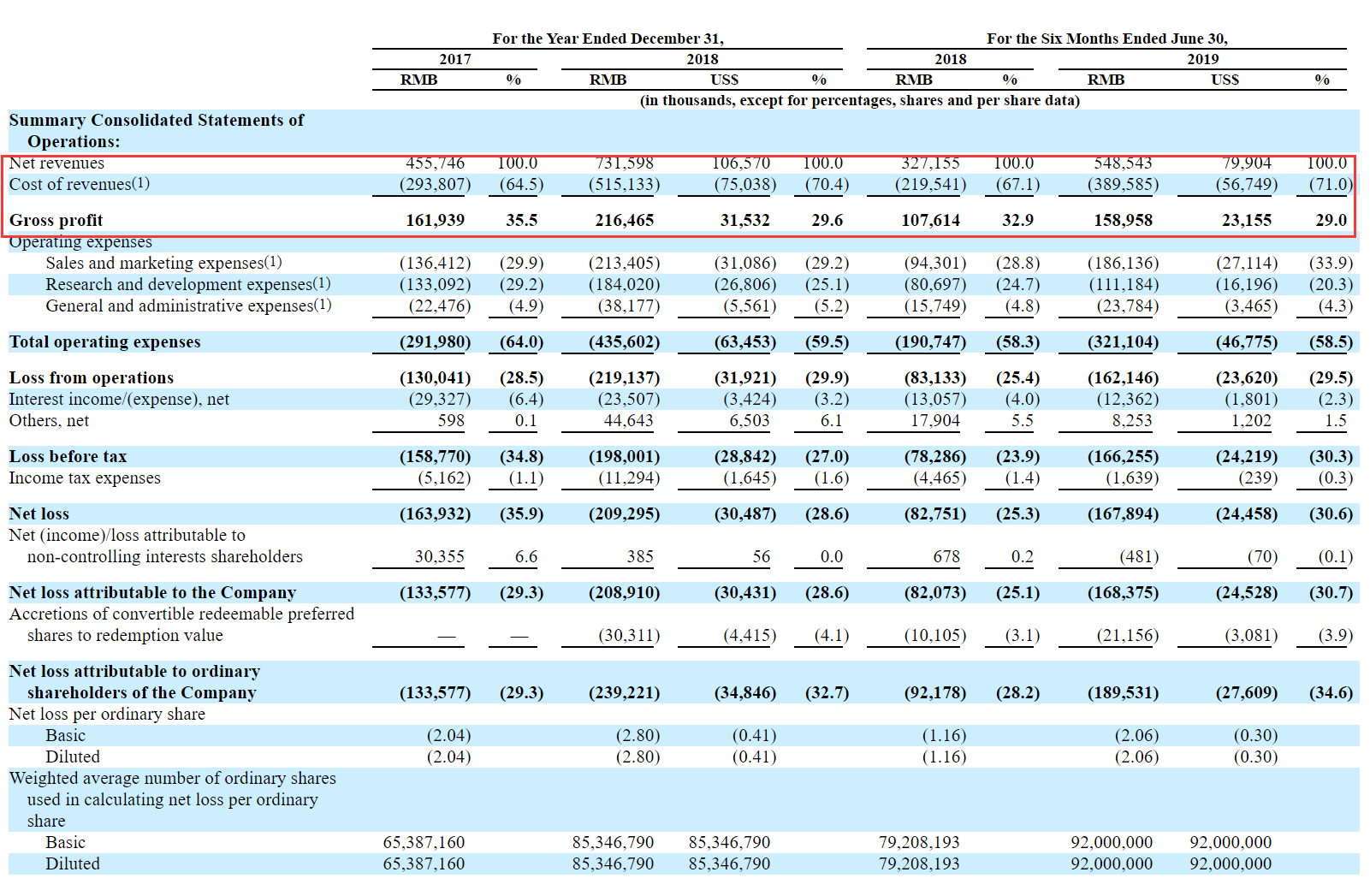This screenshot has height=896, width=1370.
Task: Select the Others, net row label
Action: (49, 420)
